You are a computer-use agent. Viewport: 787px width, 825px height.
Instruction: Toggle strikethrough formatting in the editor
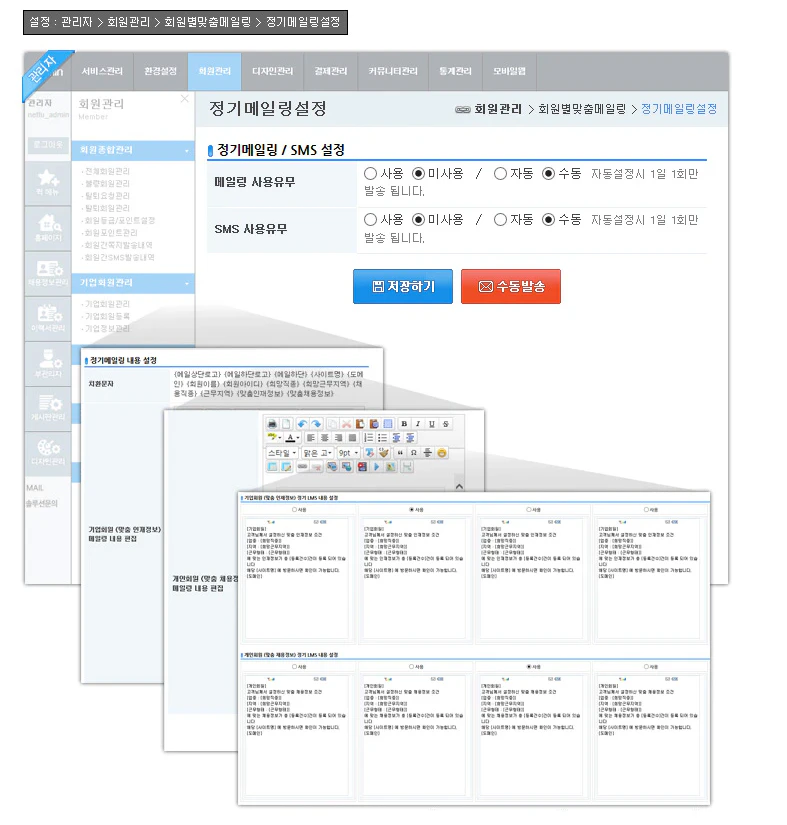pos(446,424)
